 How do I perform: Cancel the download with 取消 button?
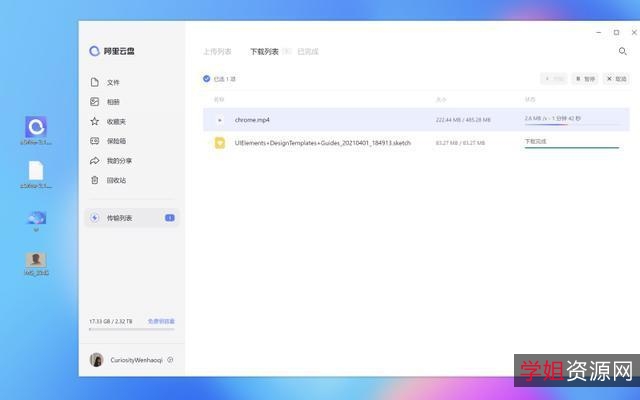coord(616,78)
